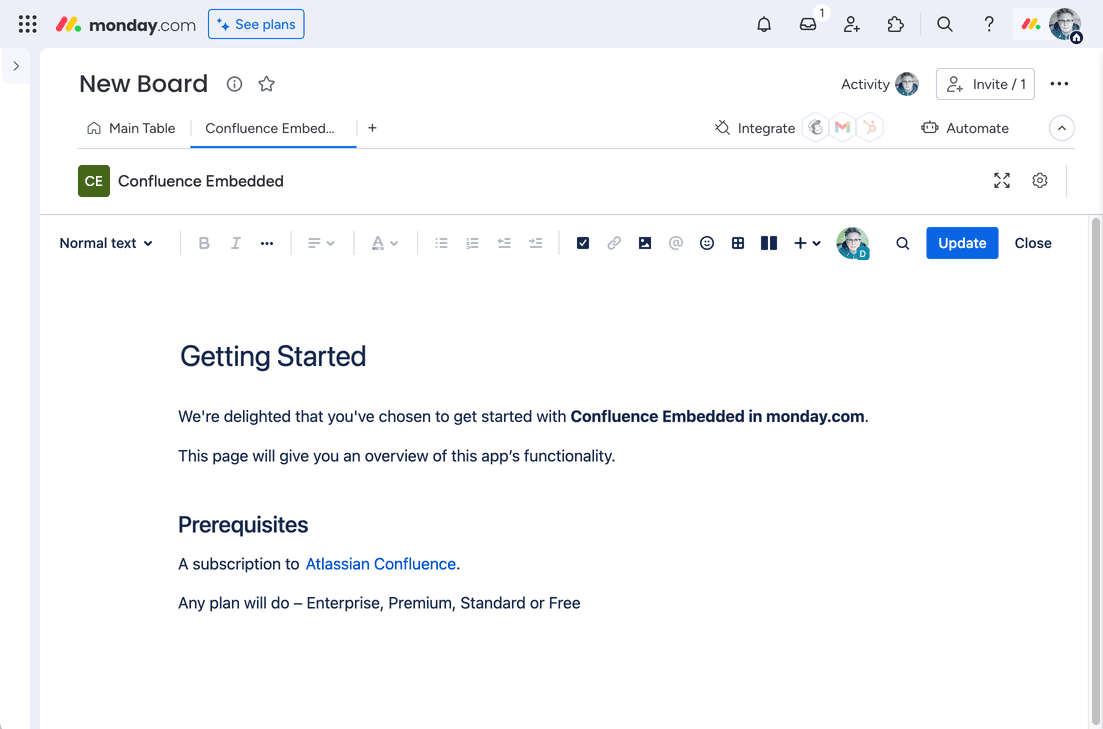The width and height of the screenshot is (1103, 729).
Task: Select the Confluence Embedded view tab
Action: (x=270, y=128)
